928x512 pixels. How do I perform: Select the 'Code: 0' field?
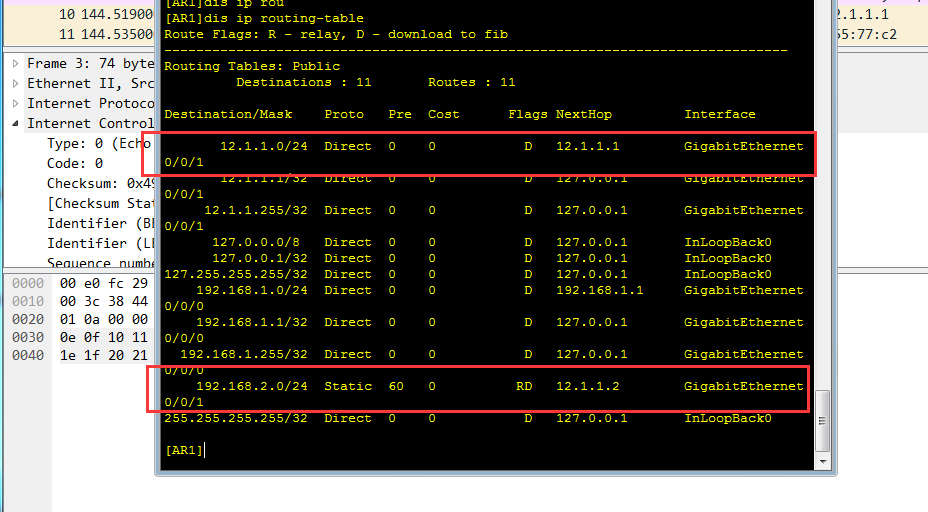point(75,163)
